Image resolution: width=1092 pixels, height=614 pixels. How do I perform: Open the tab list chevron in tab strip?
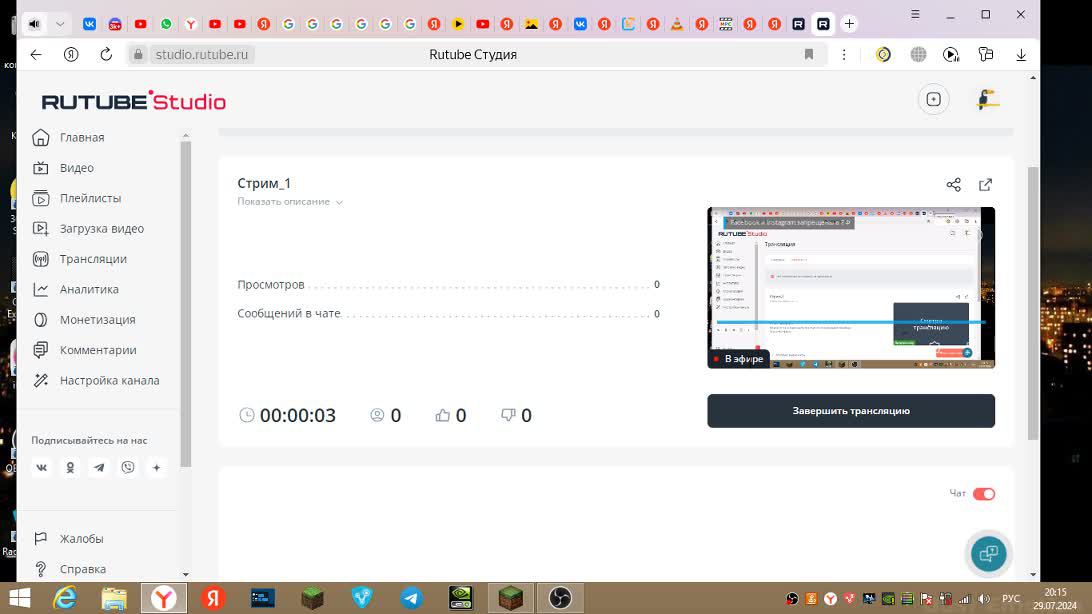[60, 24]
